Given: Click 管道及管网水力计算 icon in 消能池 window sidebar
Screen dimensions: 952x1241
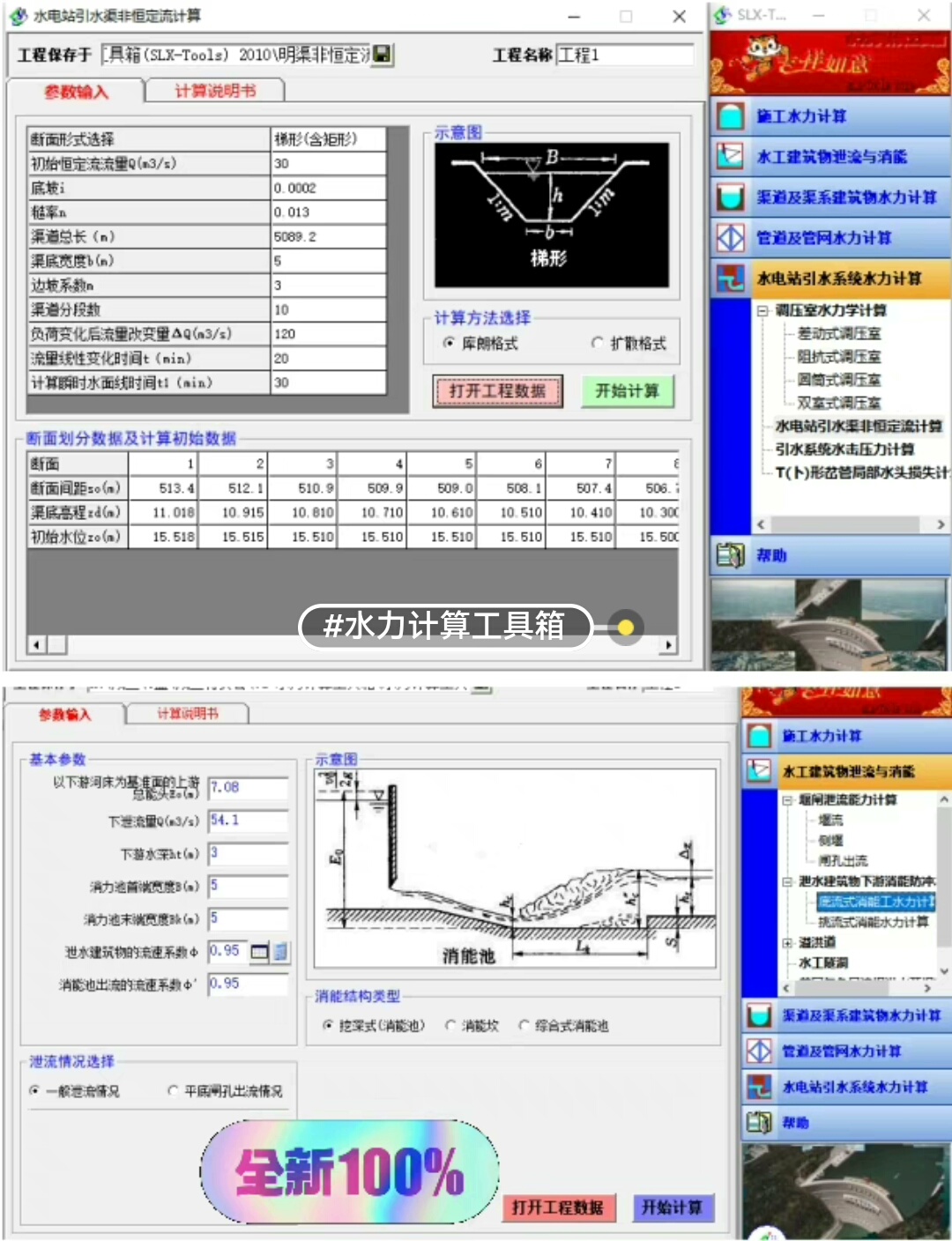Looking at the screenshot, I should 758,1051.
